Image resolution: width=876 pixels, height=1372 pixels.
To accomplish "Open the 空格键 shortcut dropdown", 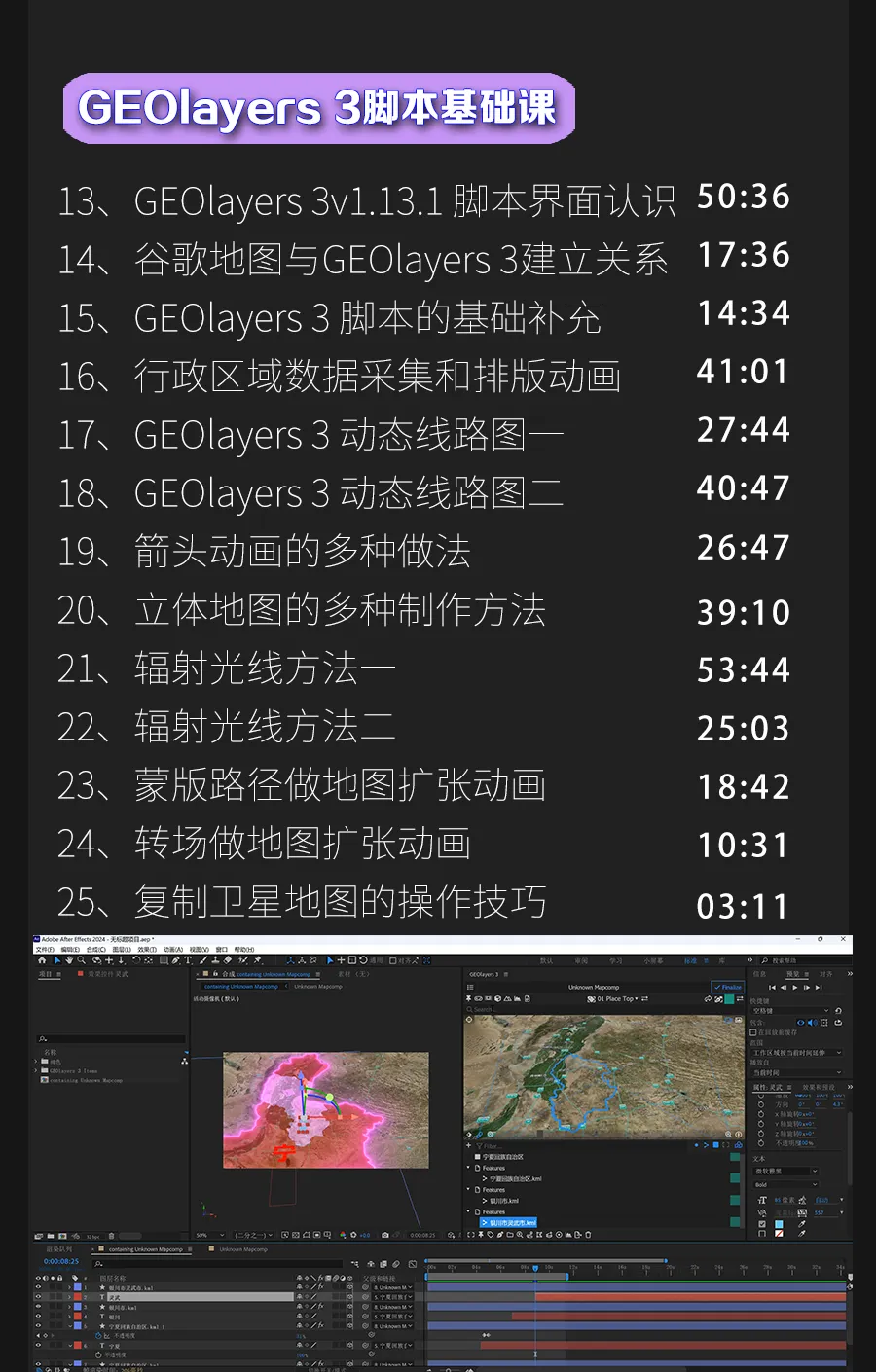I will click(x=789, y=1011).
